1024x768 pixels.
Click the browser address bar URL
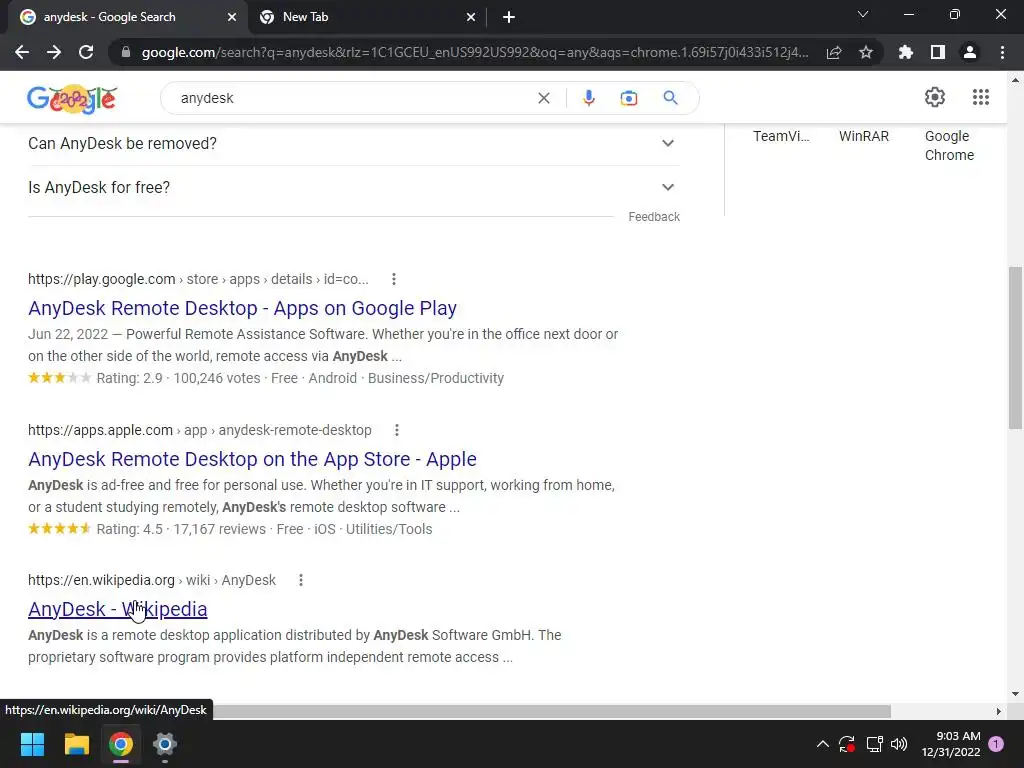[x=475, y=52]
